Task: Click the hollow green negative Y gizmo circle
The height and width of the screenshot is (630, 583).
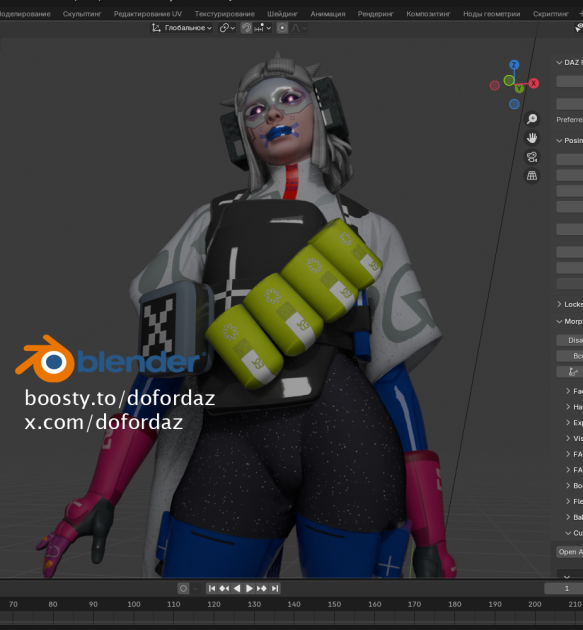Action: coord(509,80)
